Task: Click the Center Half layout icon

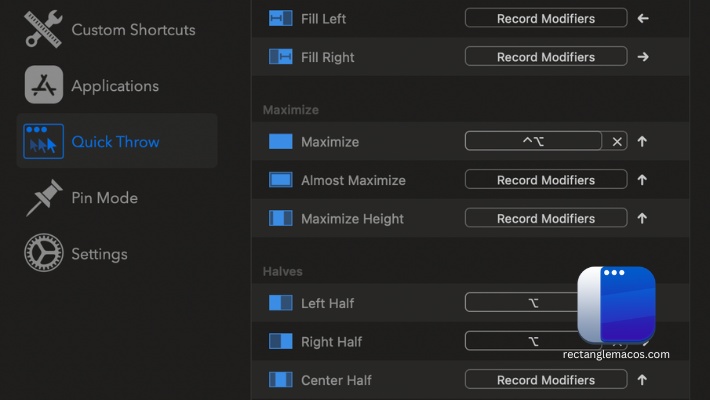Action: tap(280, 380)
